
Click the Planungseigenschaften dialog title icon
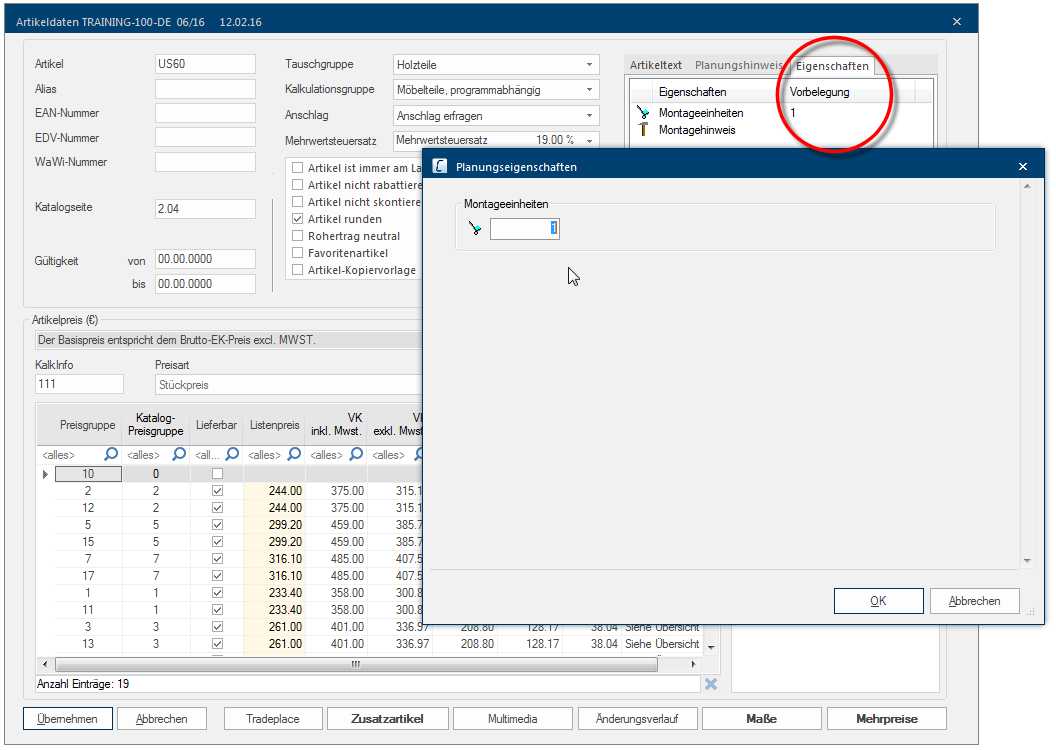[x=439, y=167]
